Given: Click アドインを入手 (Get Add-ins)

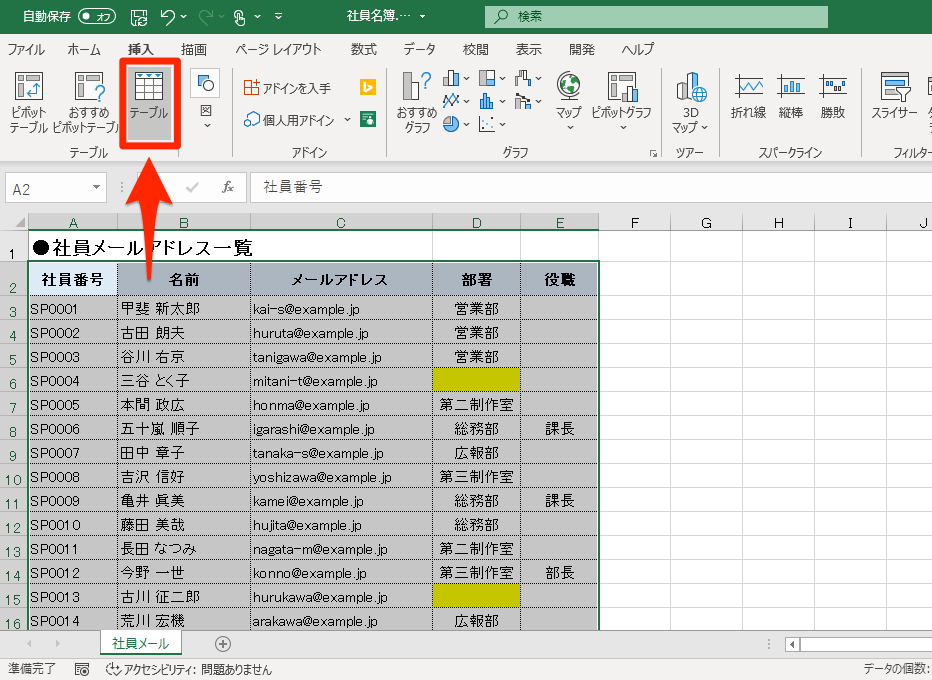Looking at the screenshot, I should 288,88.
